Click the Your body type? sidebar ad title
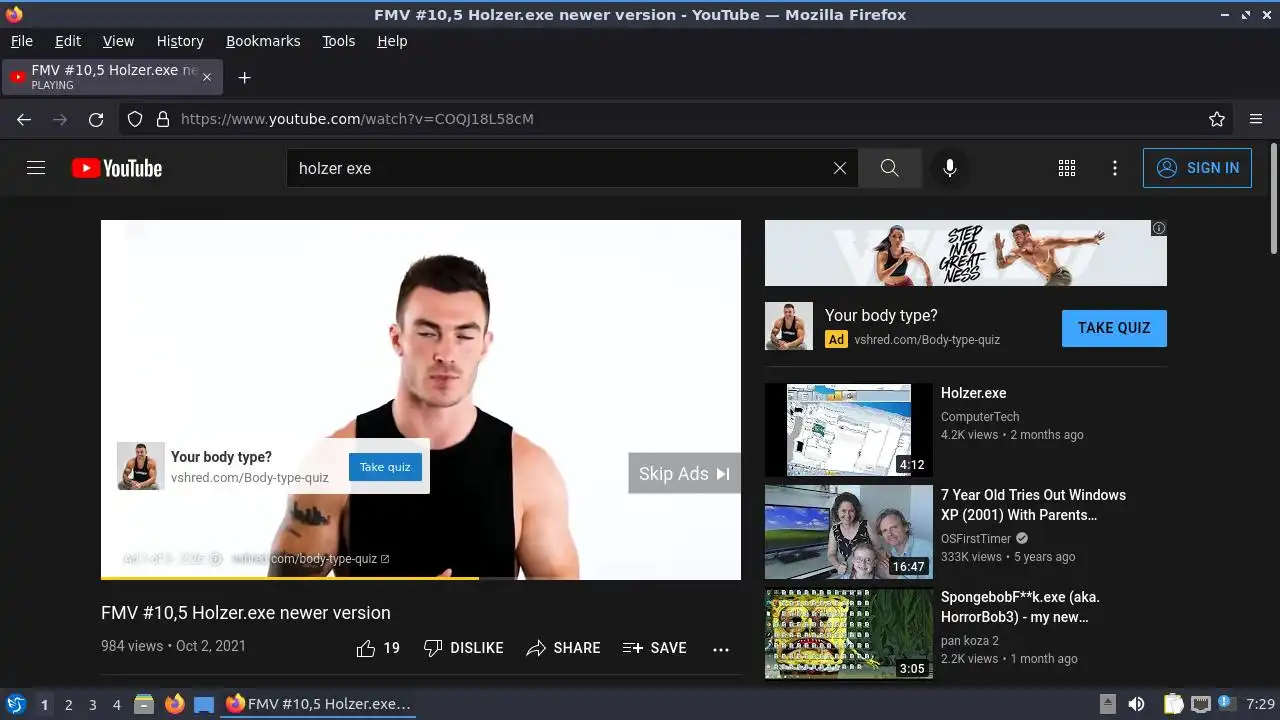The width and height of the screenshot is (1280, 720). pos(881,315)
